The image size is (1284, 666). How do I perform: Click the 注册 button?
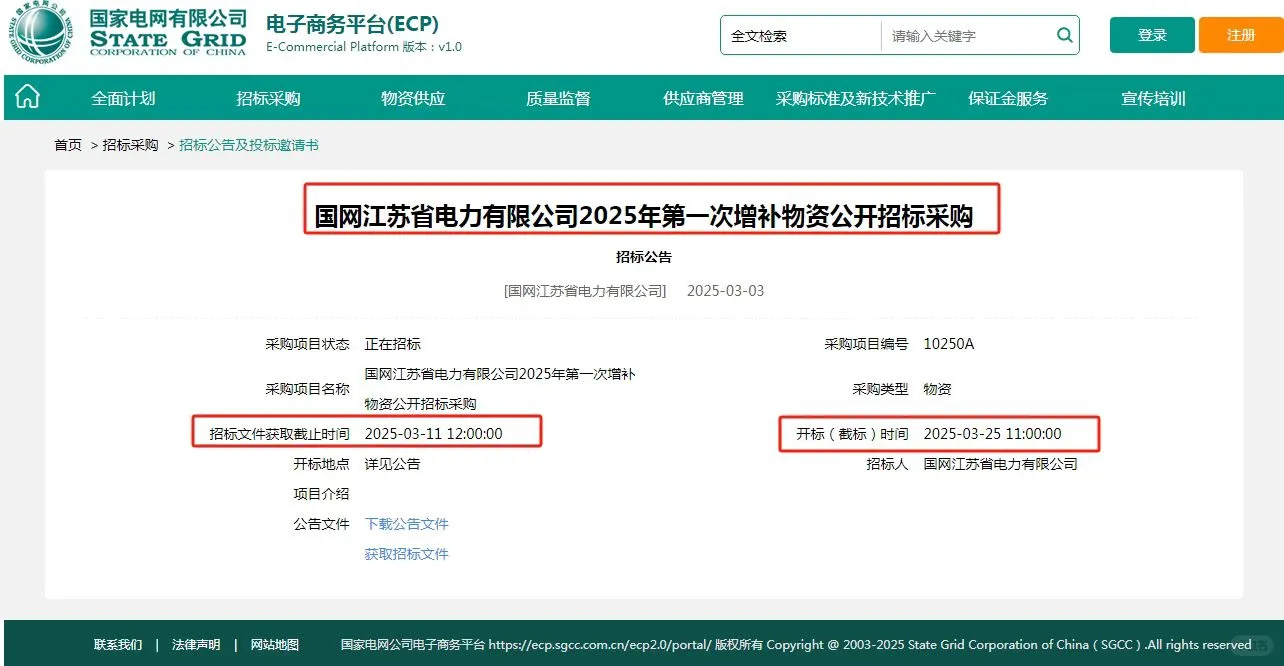1241,35
